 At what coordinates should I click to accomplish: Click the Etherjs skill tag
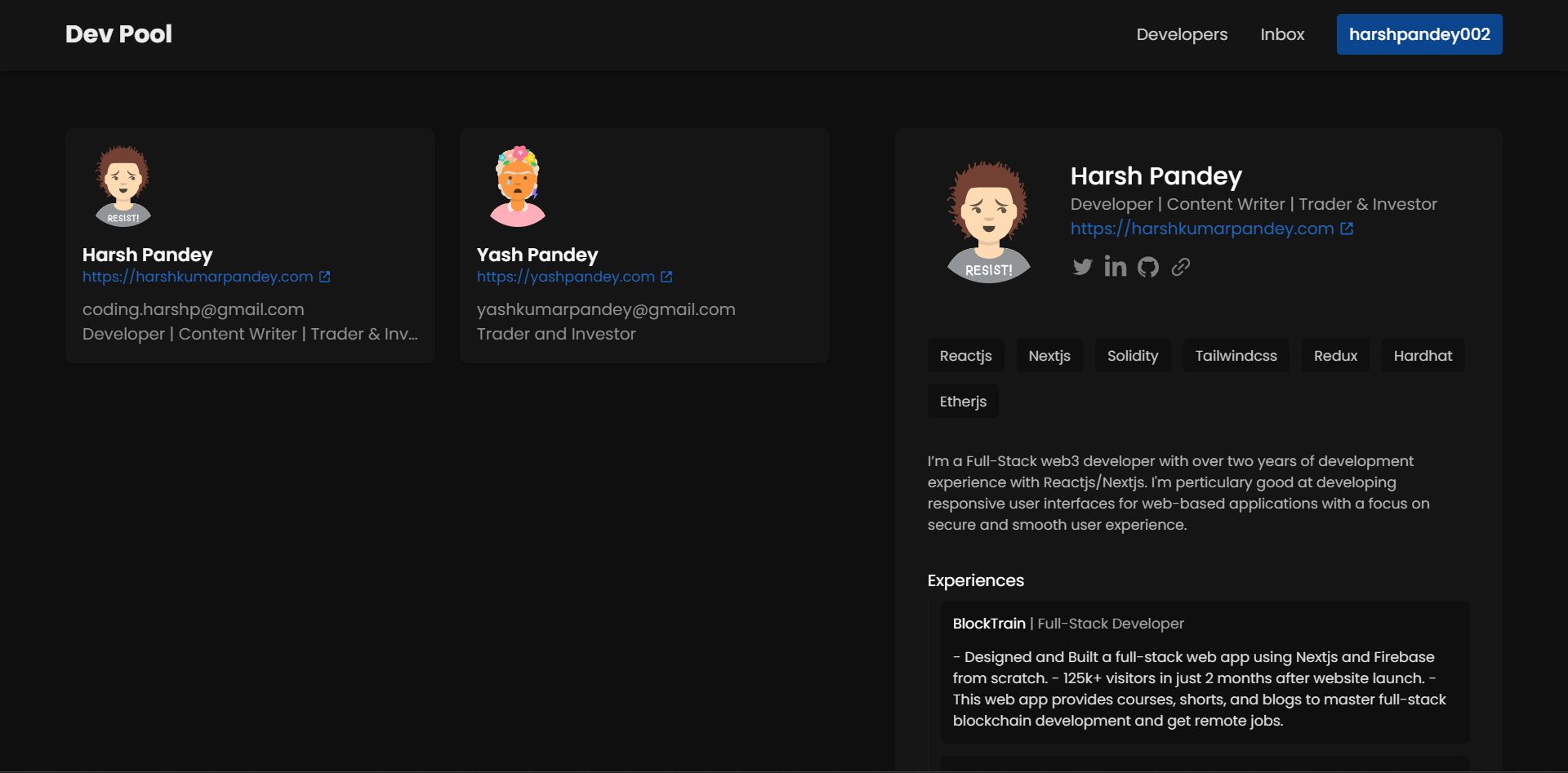[x=963, y=402]
